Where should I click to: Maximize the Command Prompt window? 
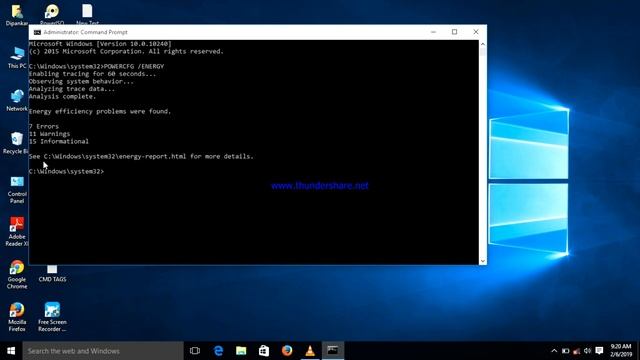tap(454, 32)
